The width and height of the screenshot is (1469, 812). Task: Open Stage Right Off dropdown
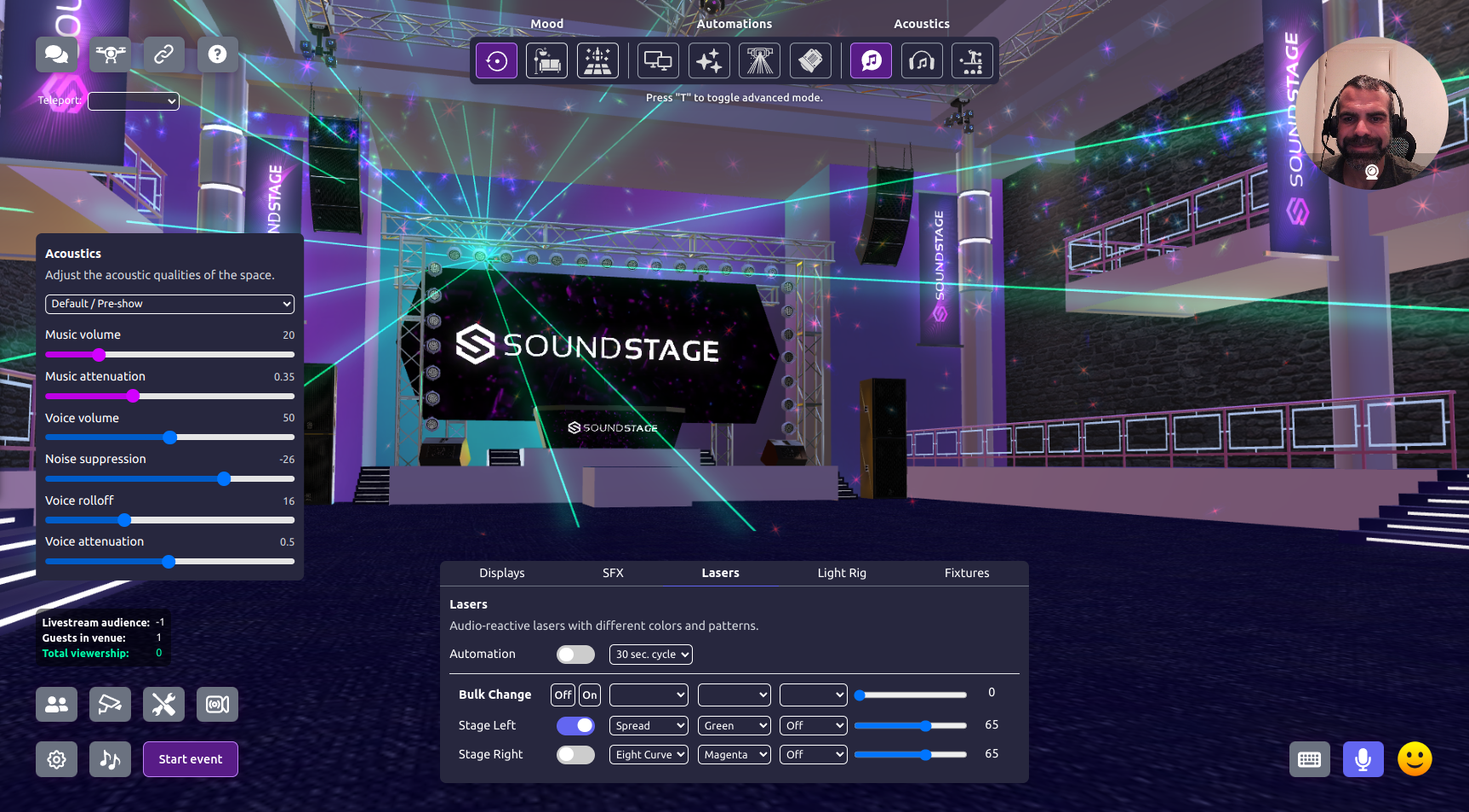[814, 755]
